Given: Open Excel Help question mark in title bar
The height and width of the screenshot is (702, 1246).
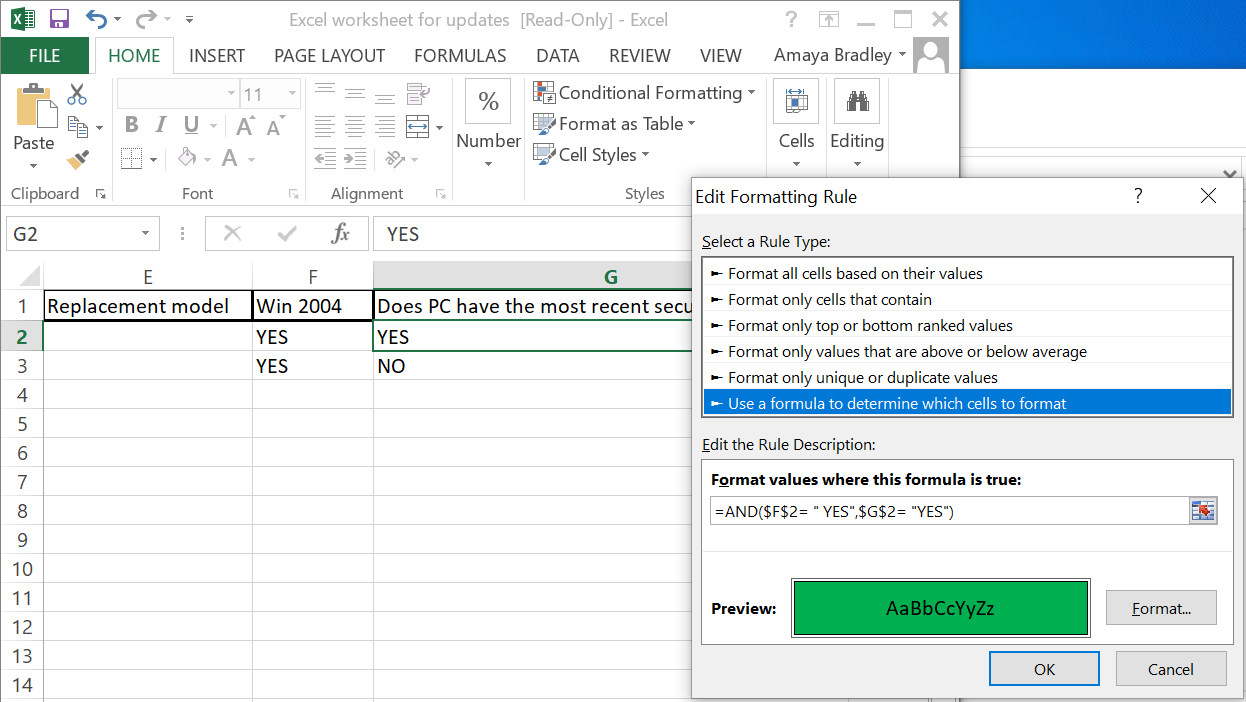Looking at the screenshot, I should [x=792, y=19].
